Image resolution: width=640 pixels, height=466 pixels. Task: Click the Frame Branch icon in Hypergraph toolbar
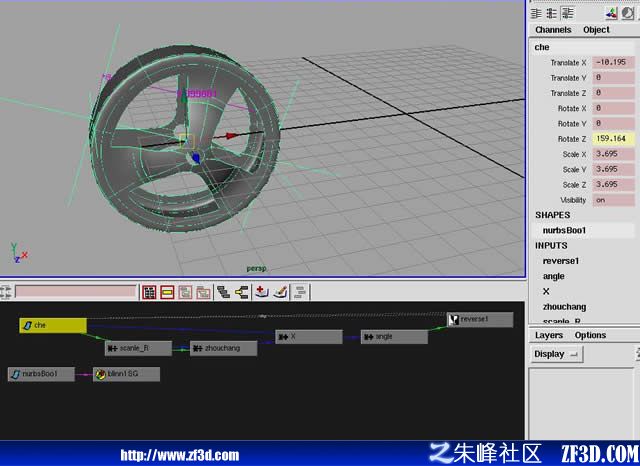coord(203,292)
